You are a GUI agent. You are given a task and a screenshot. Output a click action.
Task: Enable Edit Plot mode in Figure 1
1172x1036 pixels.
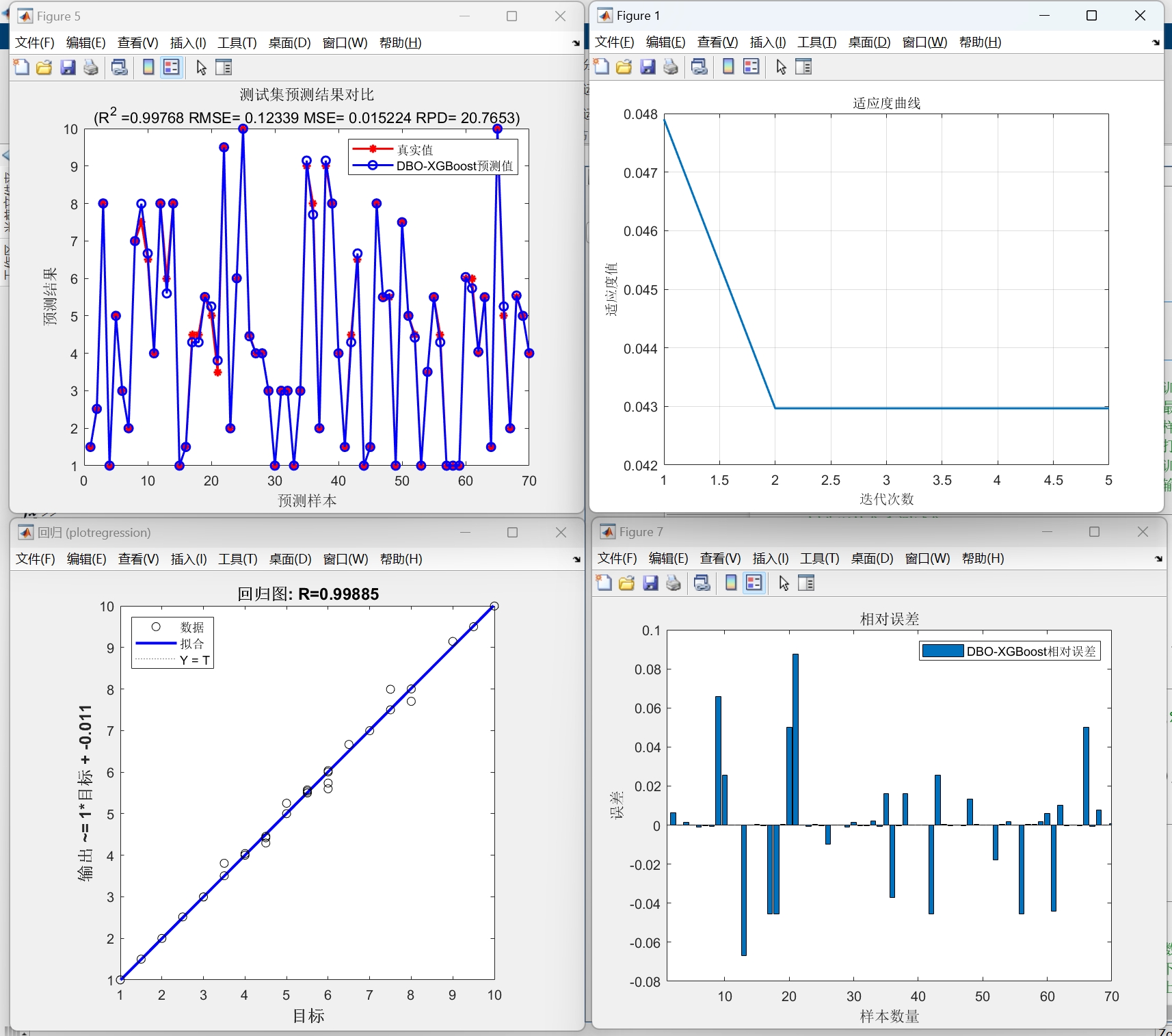pos(780,66)
